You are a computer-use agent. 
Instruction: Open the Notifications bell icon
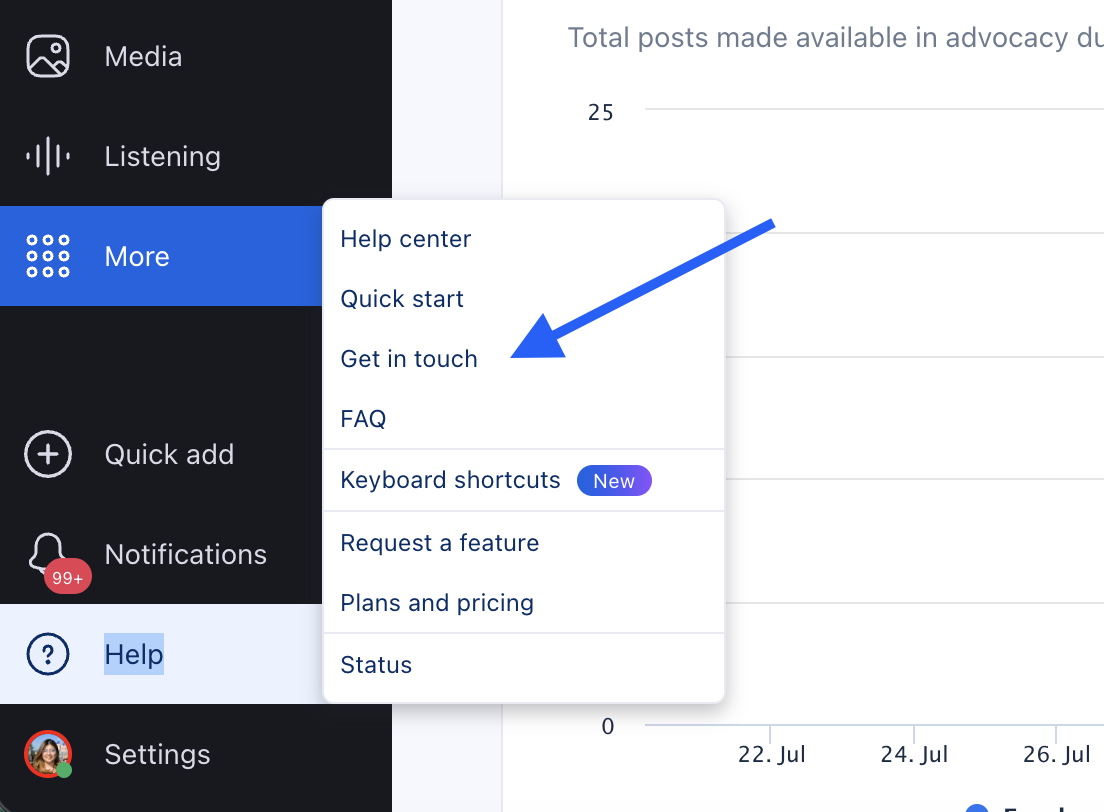point(48,554)
